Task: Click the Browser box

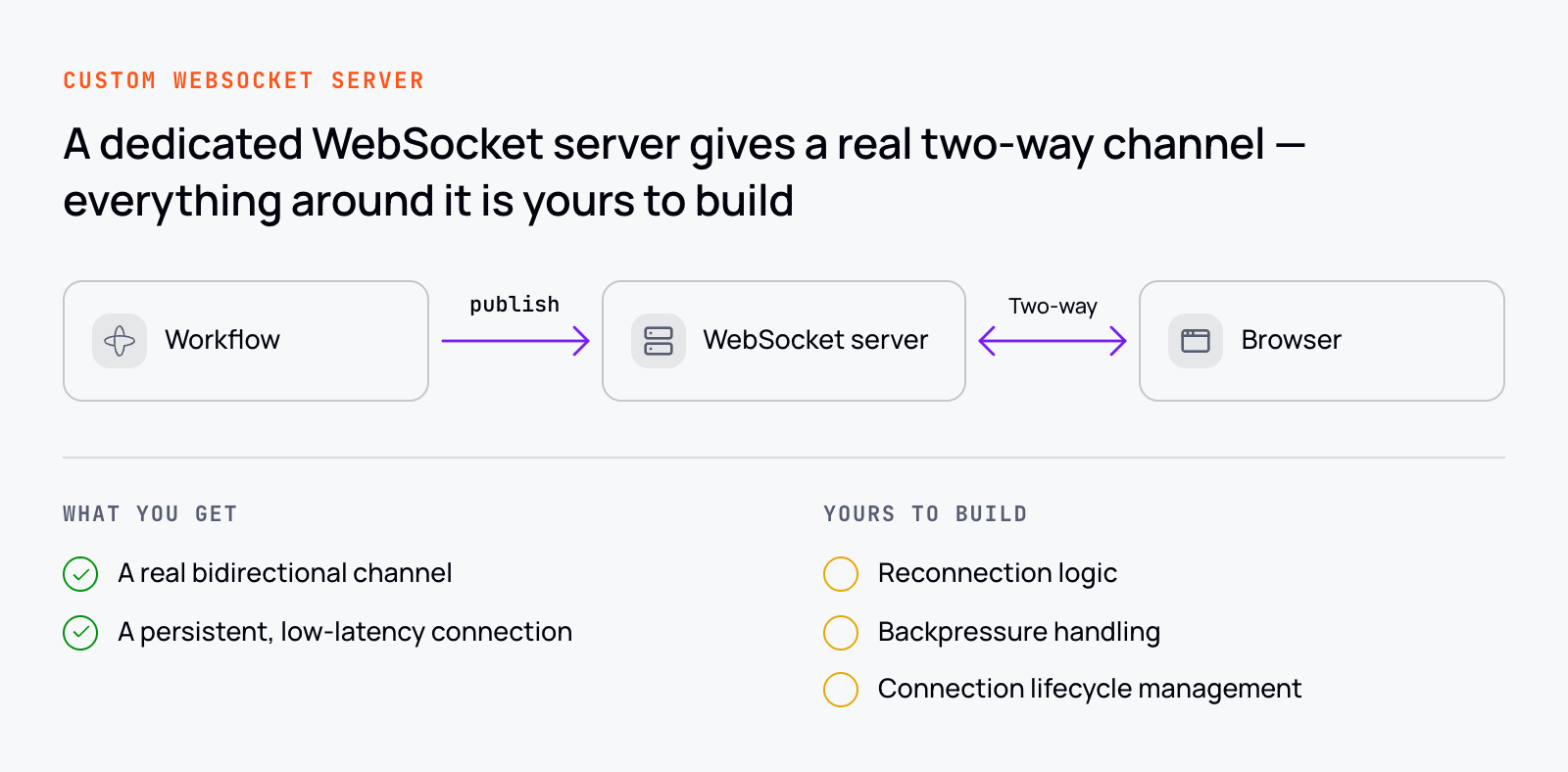Action: pos(1322,341)
